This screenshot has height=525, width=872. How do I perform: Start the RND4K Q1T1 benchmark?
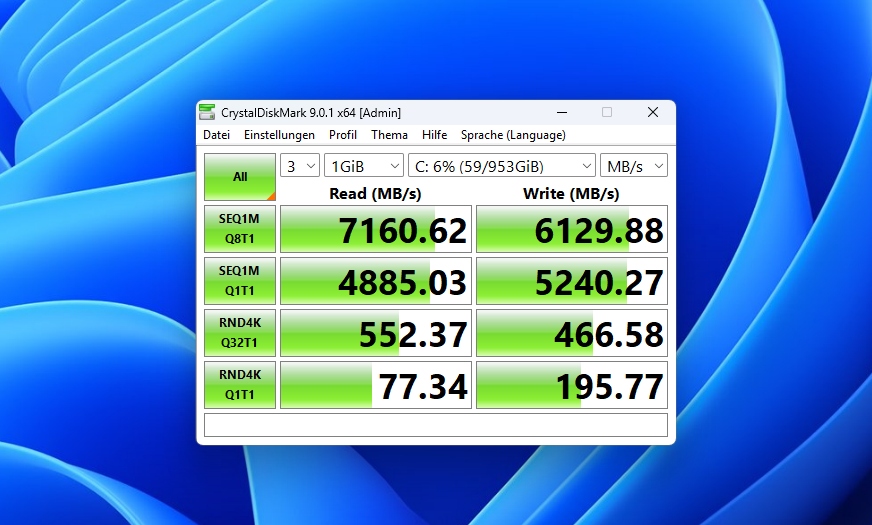240,386
